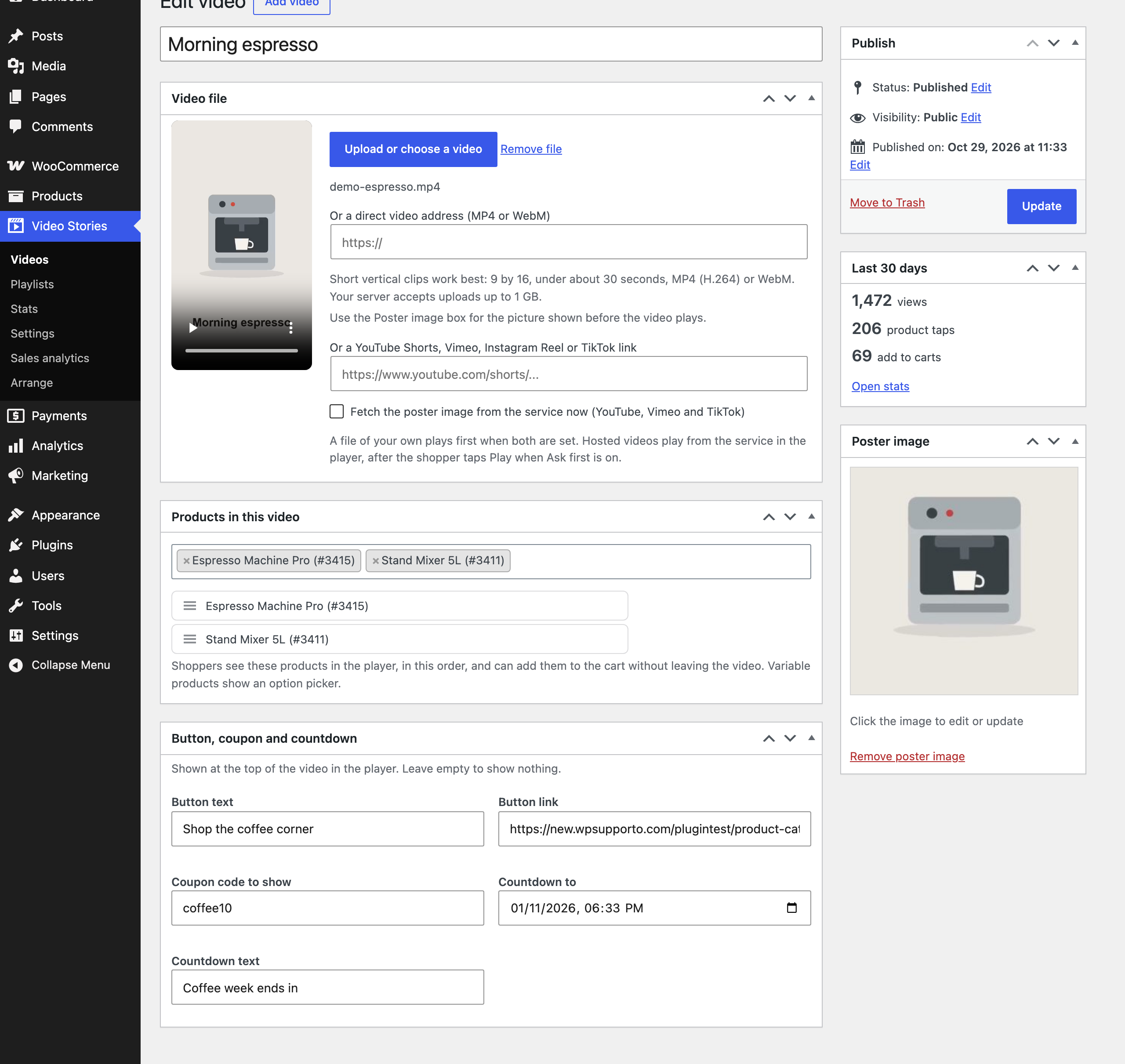Play the Morning espresso video preview
1125x1064 pixels.
[x=193, y=328]
